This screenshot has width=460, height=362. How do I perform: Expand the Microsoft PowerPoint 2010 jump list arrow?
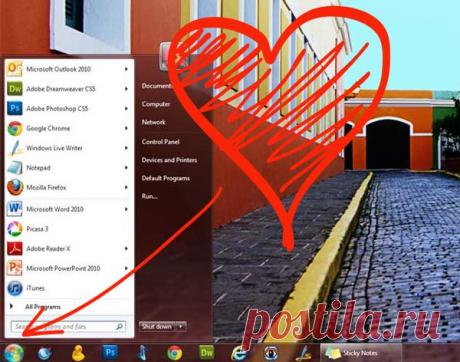click(x=126, y=268)
